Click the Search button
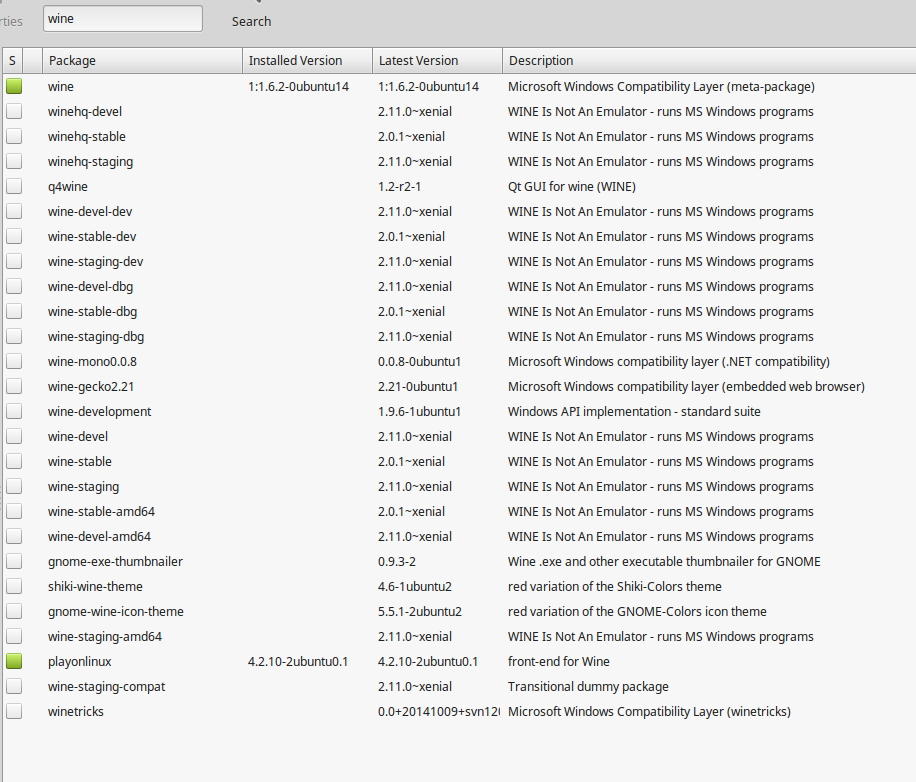Image resolution: width=916 pixels, height=782 pixels. tap(251, 22)
